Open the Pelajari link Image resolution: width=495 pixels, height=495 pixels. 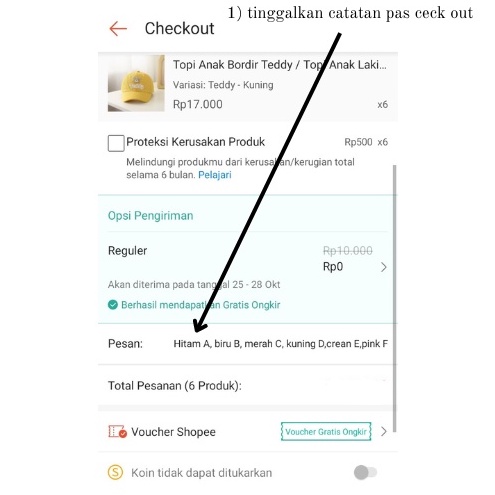215,175
